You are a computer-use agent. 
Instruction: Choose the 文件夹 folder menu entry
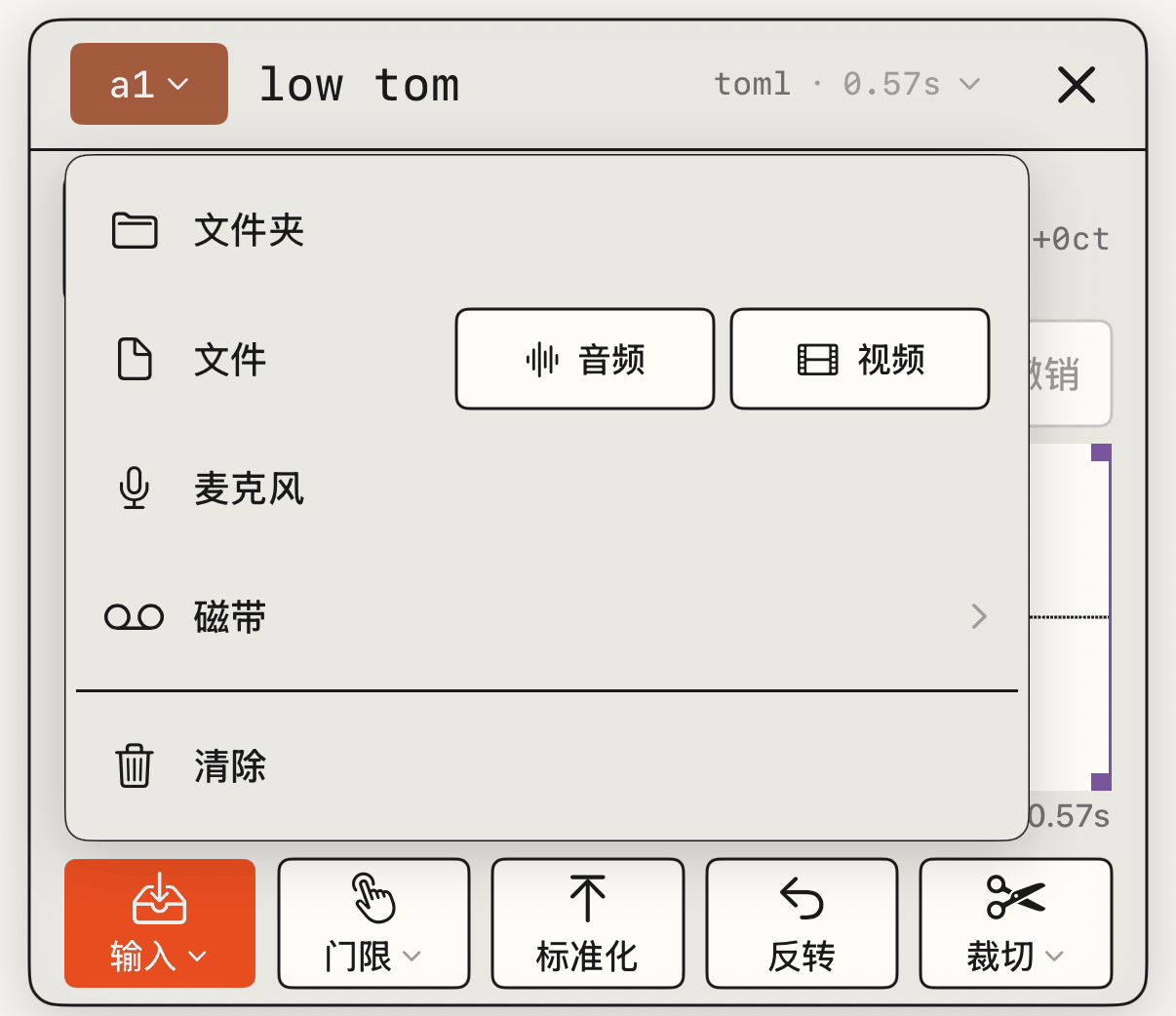[x=547, y=231]
